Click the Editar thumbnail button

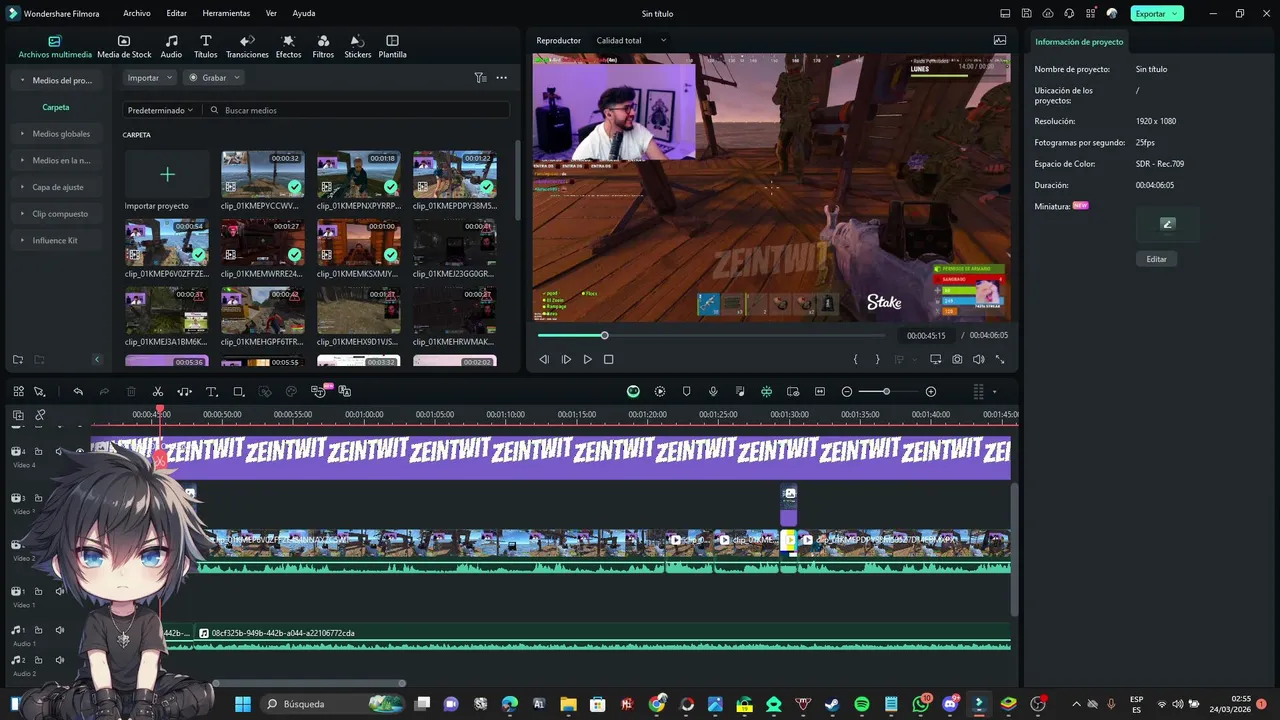[1157, 259]
